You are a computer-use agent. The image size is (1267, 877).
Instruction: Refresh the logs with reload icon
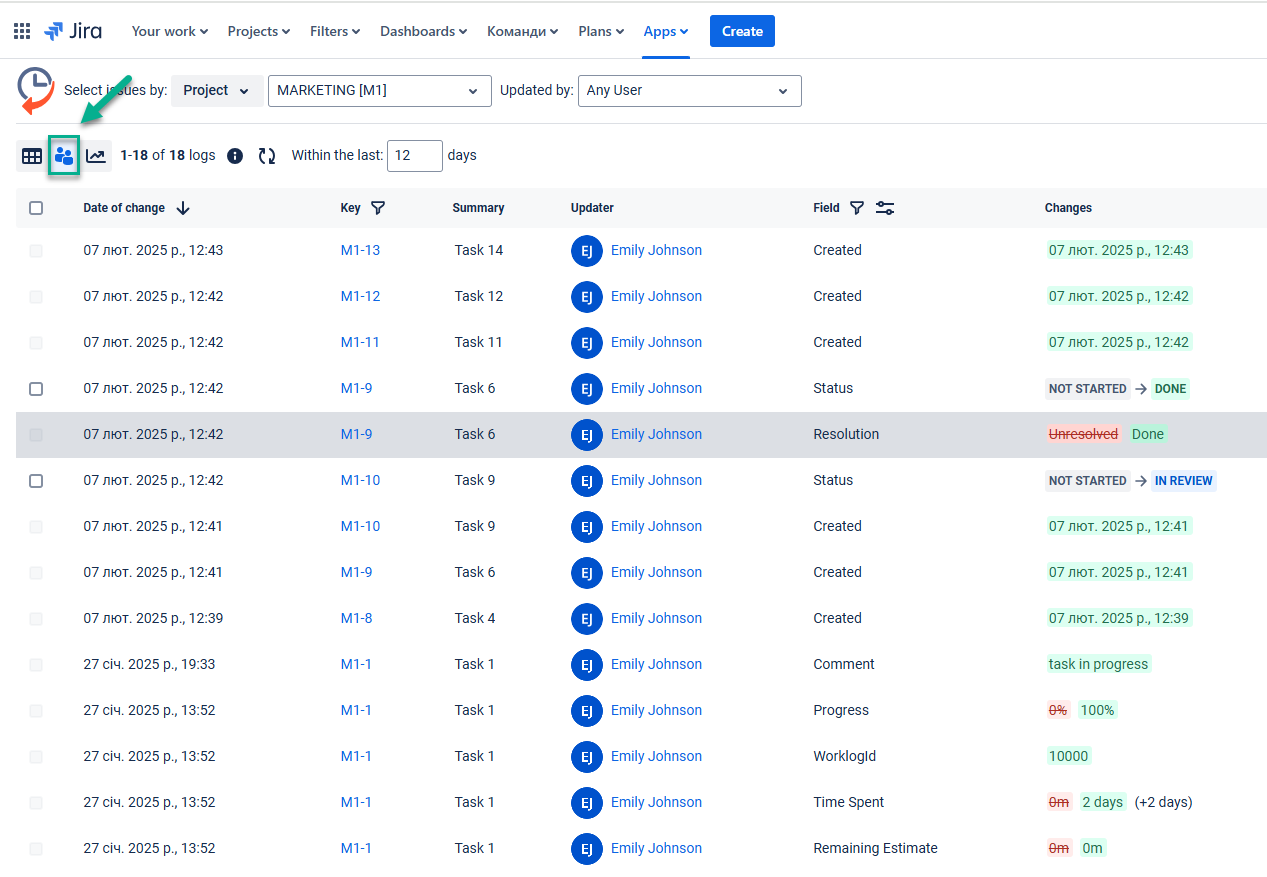[x=267, y=156]
